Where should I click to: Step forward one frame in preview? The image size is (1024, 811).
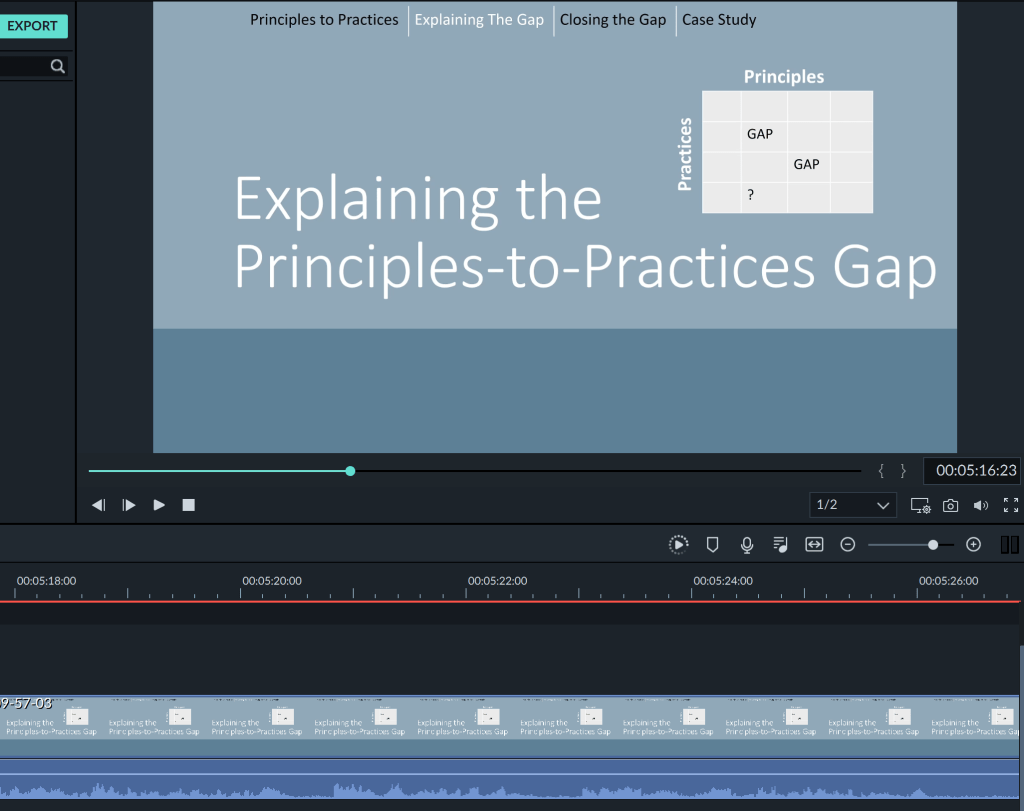[129, 505]
